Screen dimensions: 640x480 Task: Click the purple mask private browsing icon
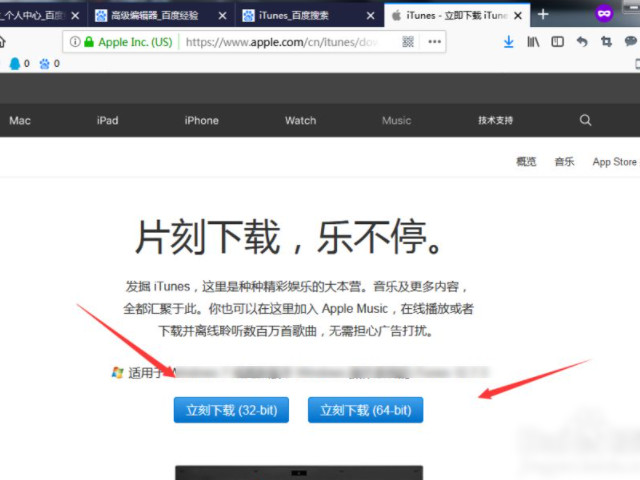(604, 14)
